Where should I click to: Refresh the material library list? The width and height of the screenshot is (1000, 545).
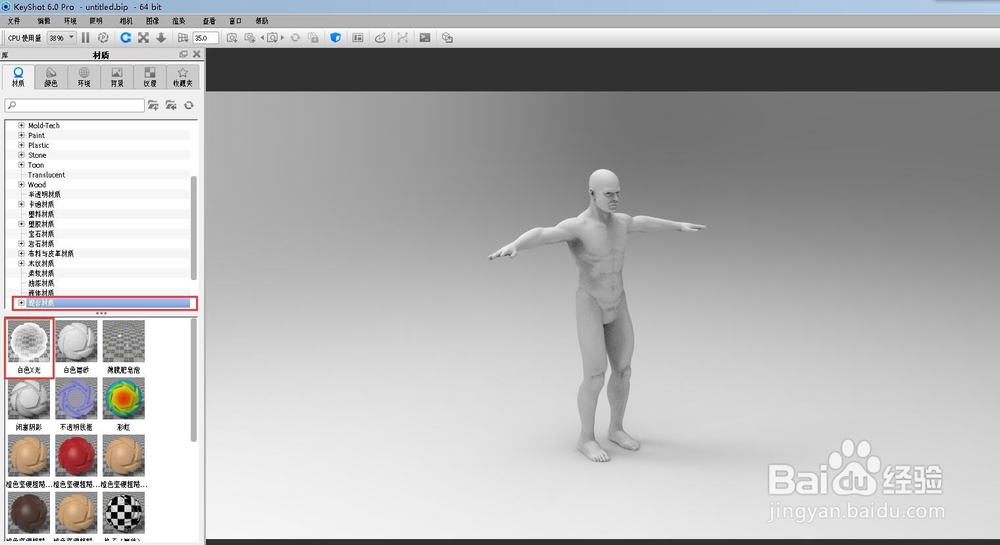click(189, 105)
